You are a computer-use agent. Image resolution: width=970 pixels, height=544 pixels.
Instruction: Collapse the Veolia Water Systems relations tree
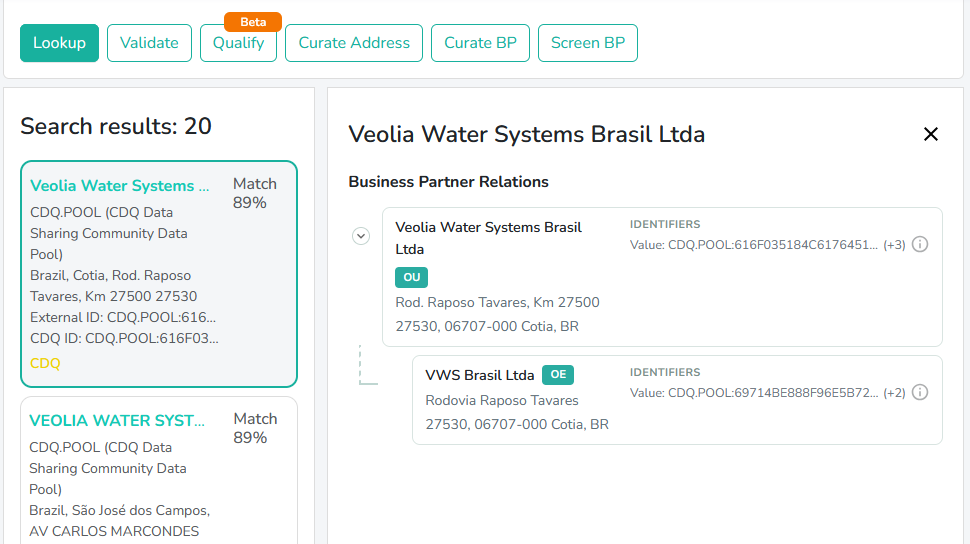tap(361, 236)
